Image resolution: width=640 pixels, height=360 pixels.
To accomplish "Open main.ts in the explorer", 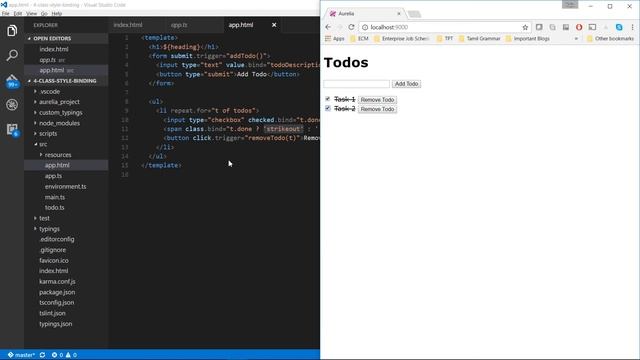I will coord(55,197).
